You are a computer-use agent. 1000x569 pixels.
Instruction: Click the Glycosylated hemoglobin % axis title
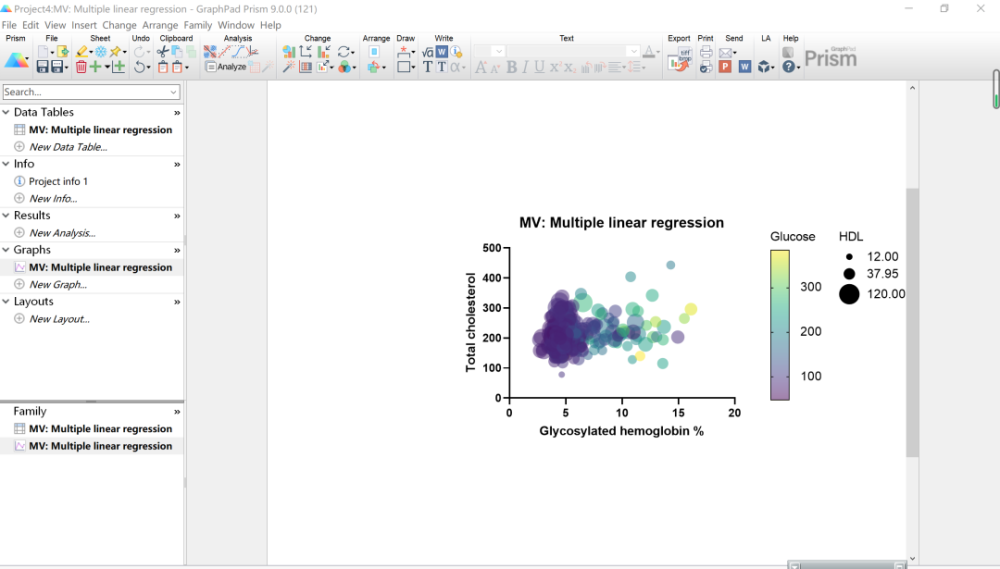[621, 431]
